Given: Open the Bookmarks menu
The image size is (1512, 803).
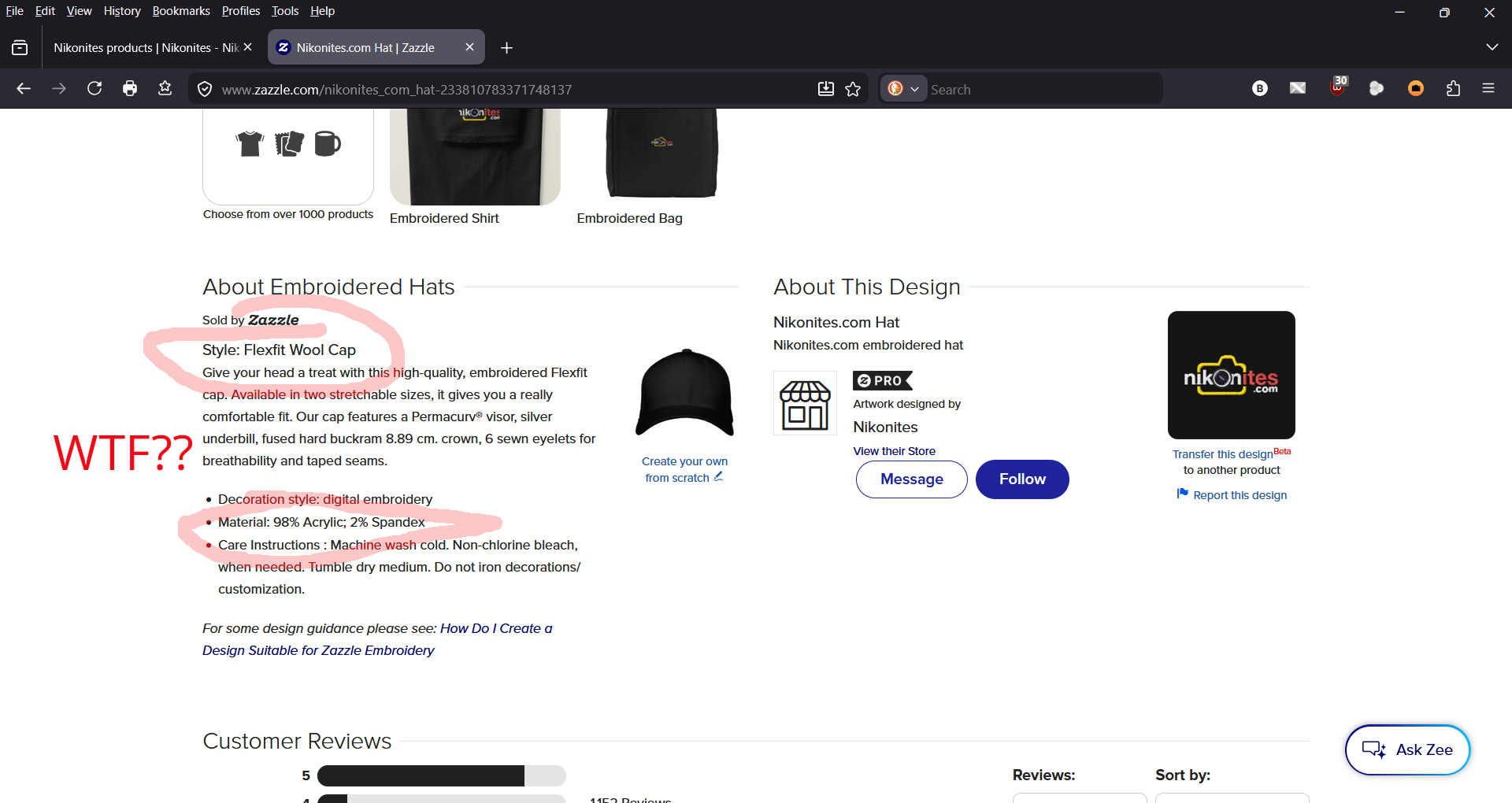Looking at the screenshot, I should point(181,11).
